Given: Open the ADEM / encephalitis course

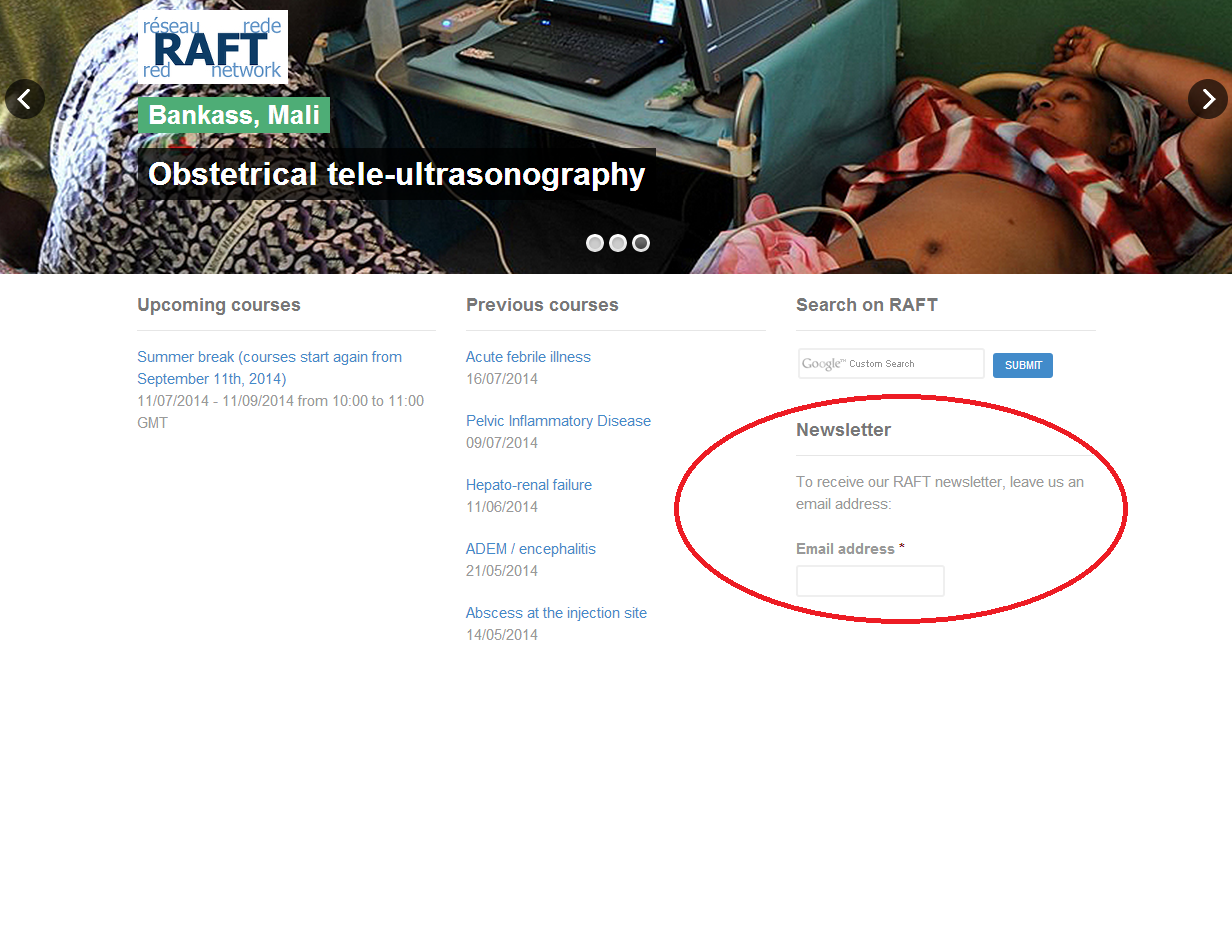Looking at the screenshot, I should pos(531,549).
